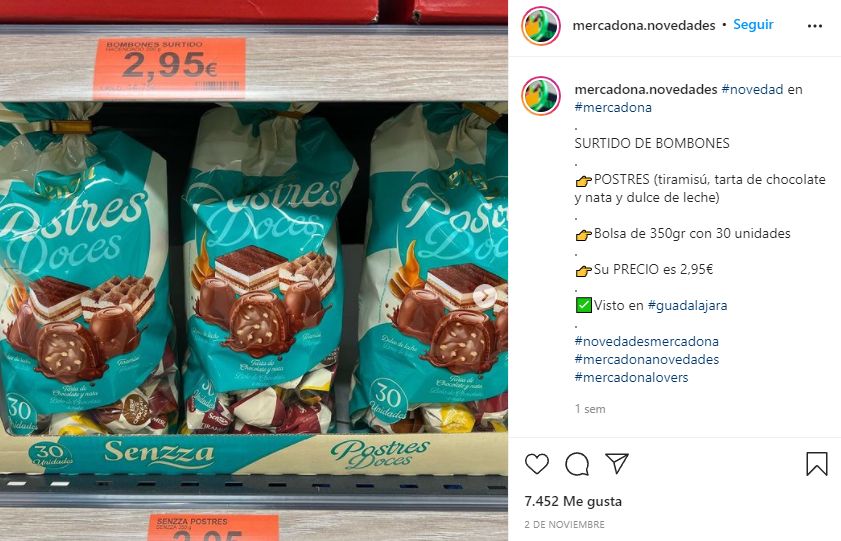Screen dimensions: 841x541
Task: Open the three-dot more options menu
Action: [x=815, y=26]
